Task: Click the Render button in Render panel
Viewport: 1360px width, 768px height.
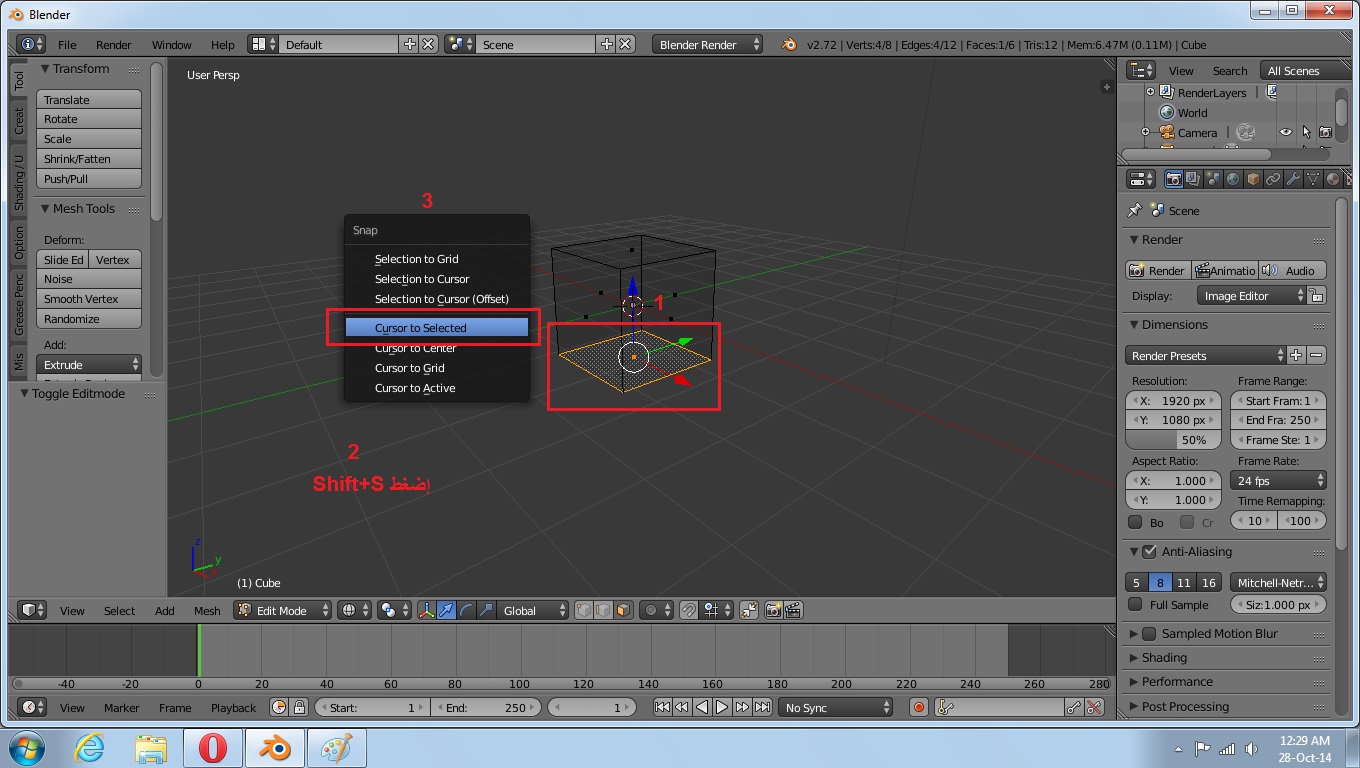Action: click(x=1157, y=270)
